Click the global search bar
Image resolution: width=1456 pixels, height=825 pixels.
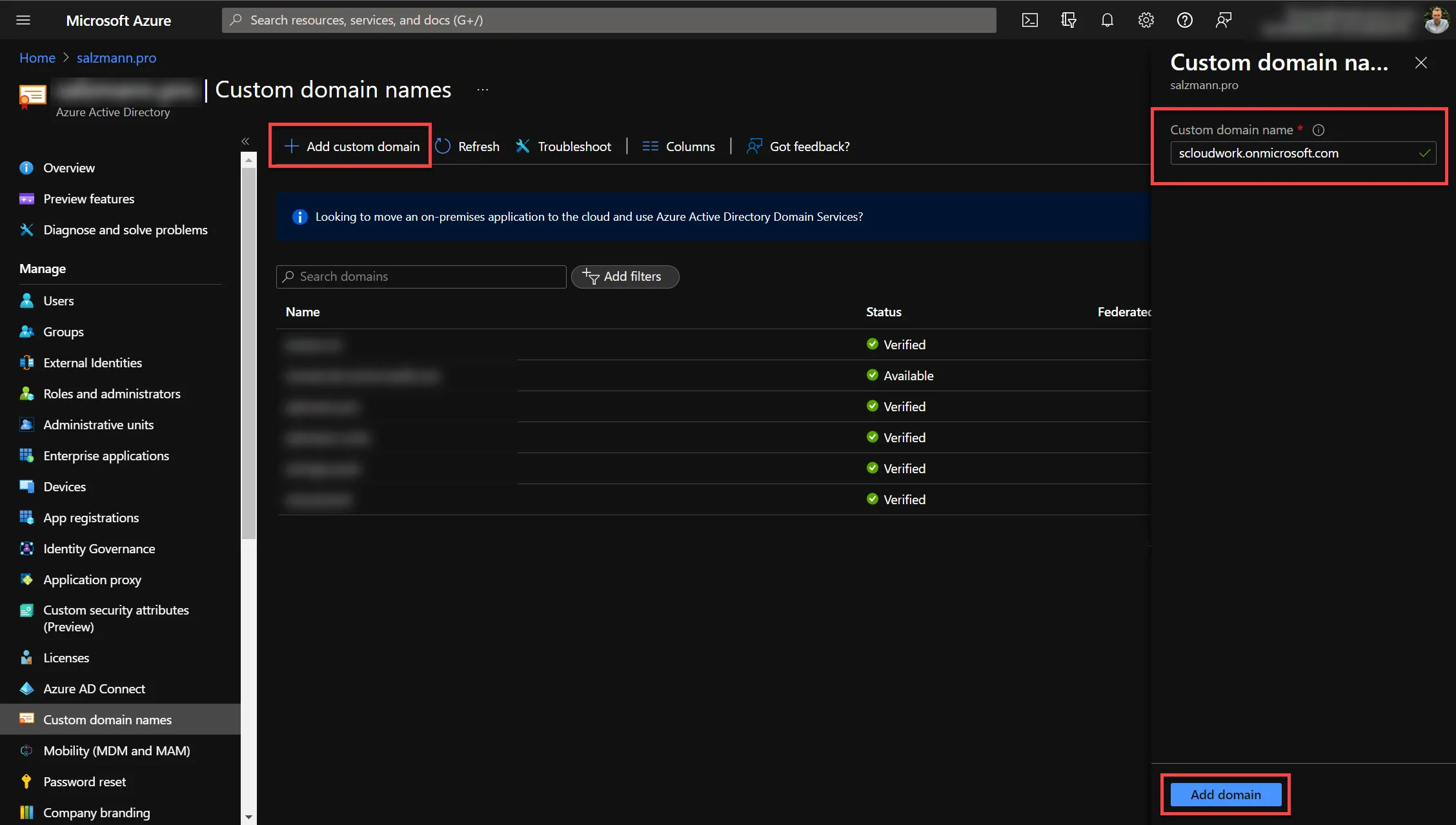click(x=609, y=20)
